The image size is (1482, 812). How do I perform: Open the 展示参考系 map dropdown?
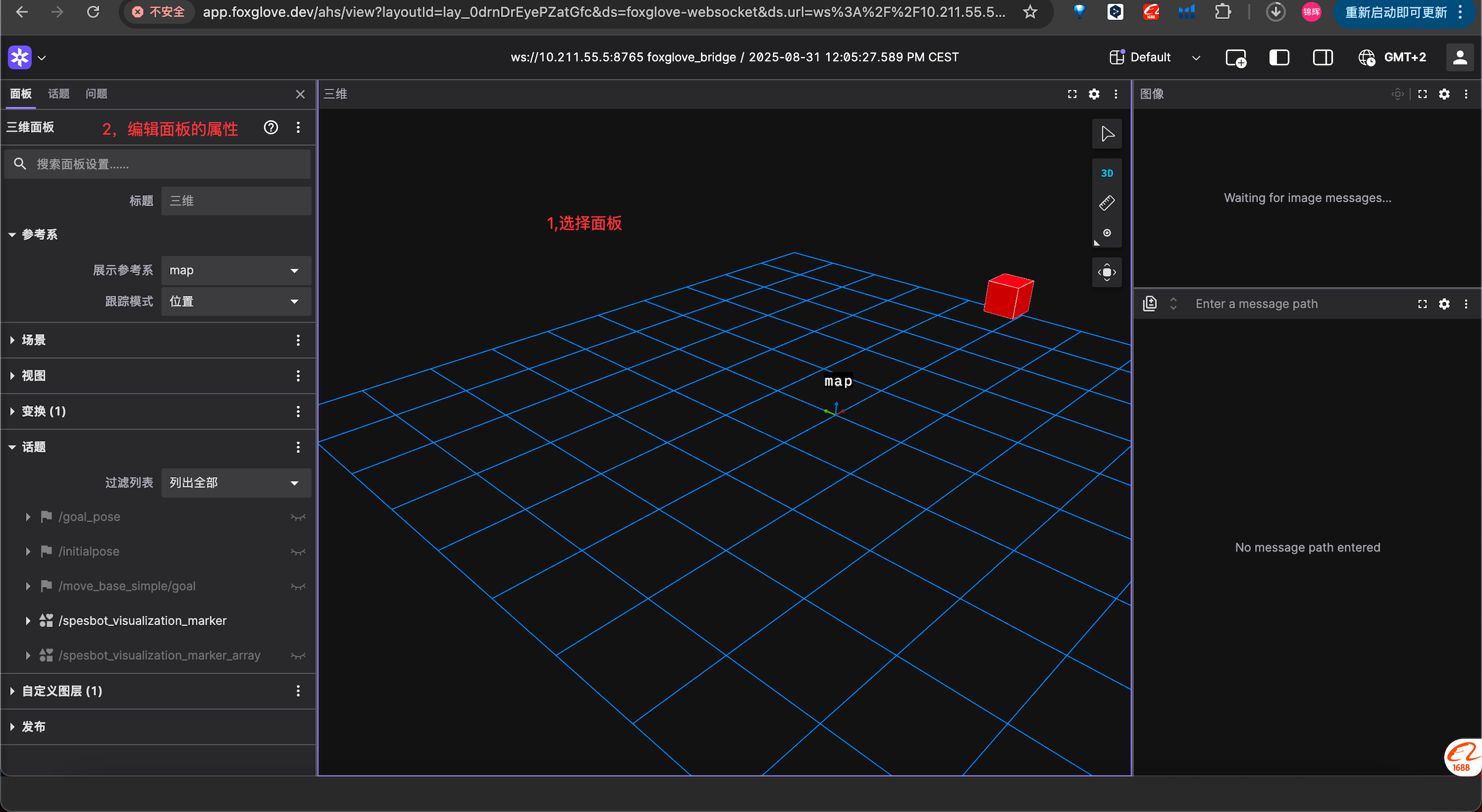[236, 270]
